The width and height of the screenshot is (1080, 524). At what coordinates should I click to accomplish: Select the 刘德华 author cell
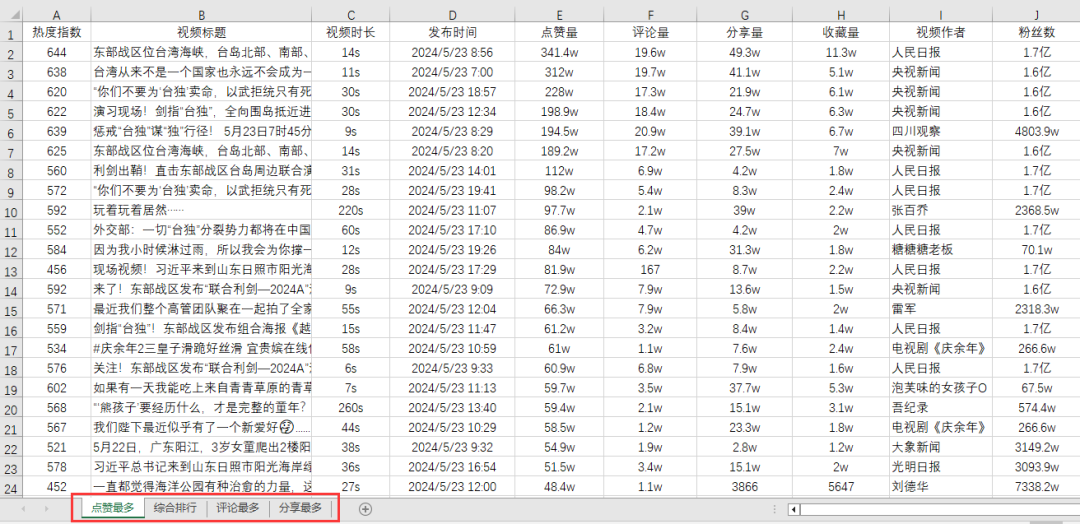(x=941, y=487)
